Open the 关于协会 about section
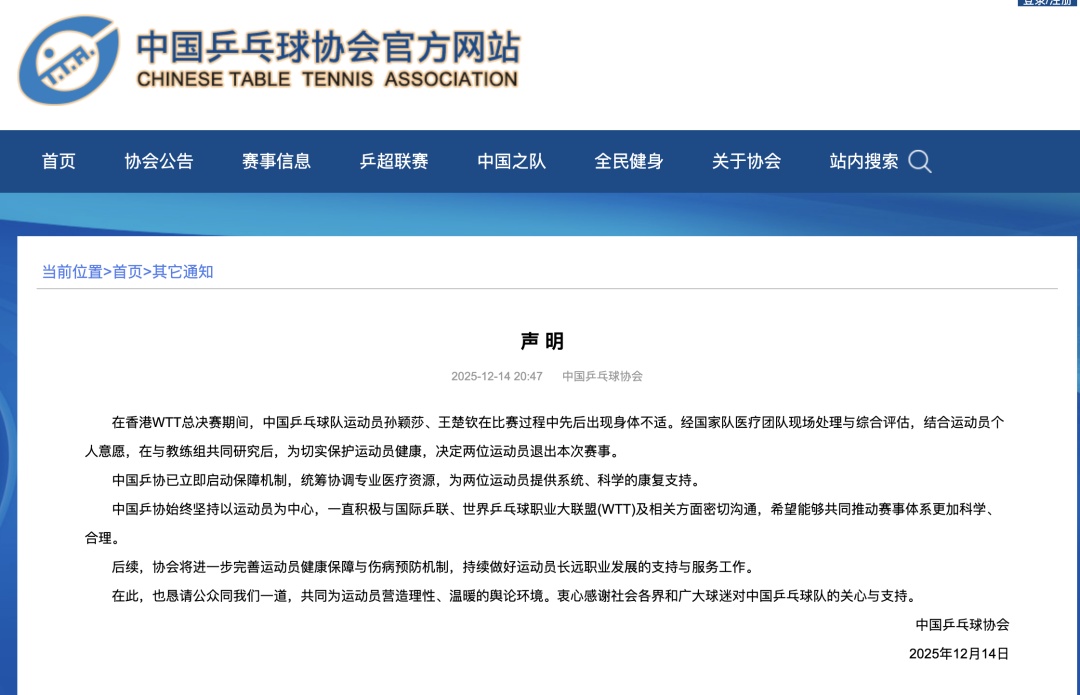The height and width of the screenshot is (695, 1080). pyautogui.click(x=747, y=161)
